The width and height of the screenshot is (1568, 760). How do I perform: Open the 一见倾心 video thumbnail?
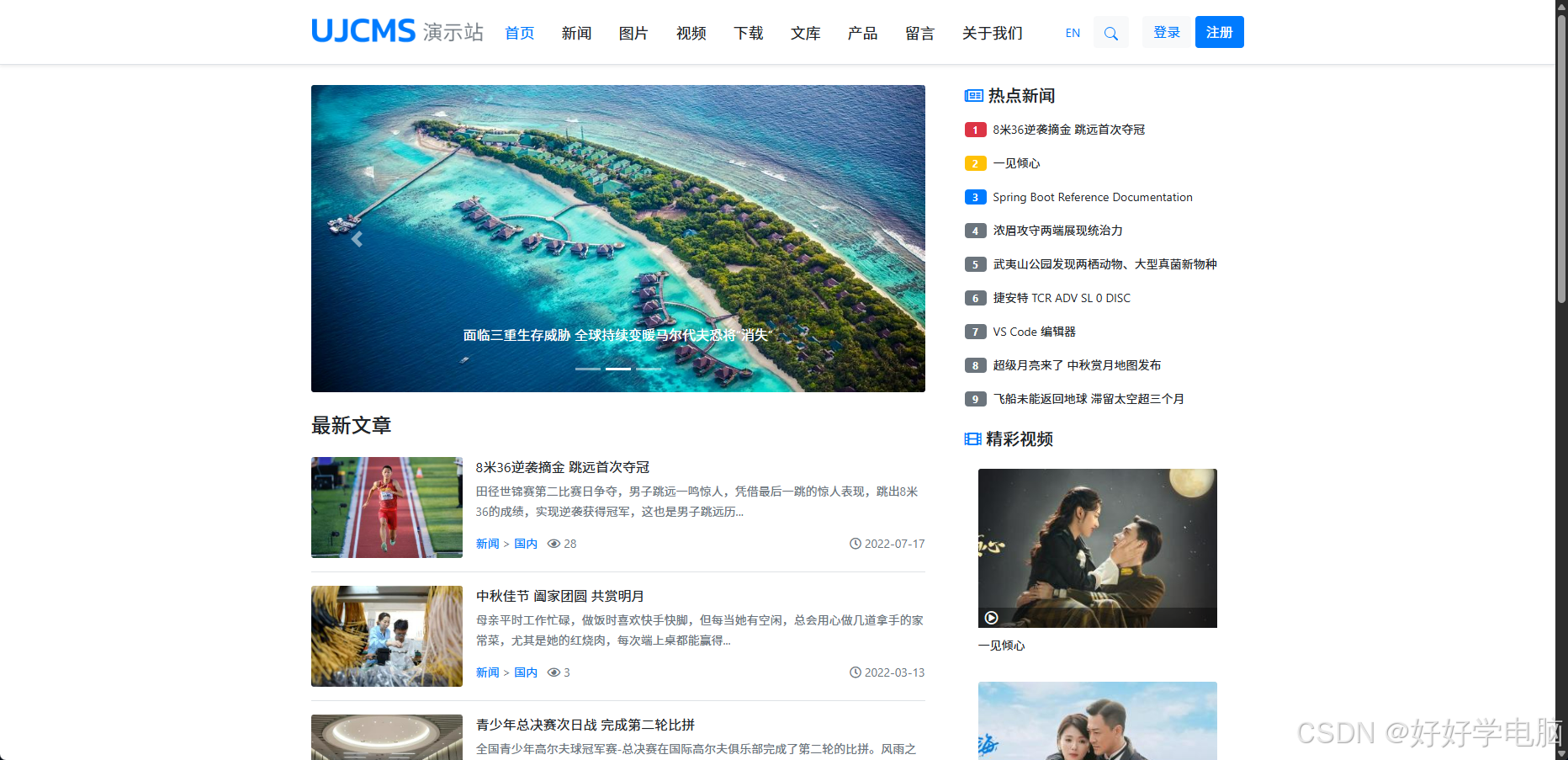[x=1098, y=548]
